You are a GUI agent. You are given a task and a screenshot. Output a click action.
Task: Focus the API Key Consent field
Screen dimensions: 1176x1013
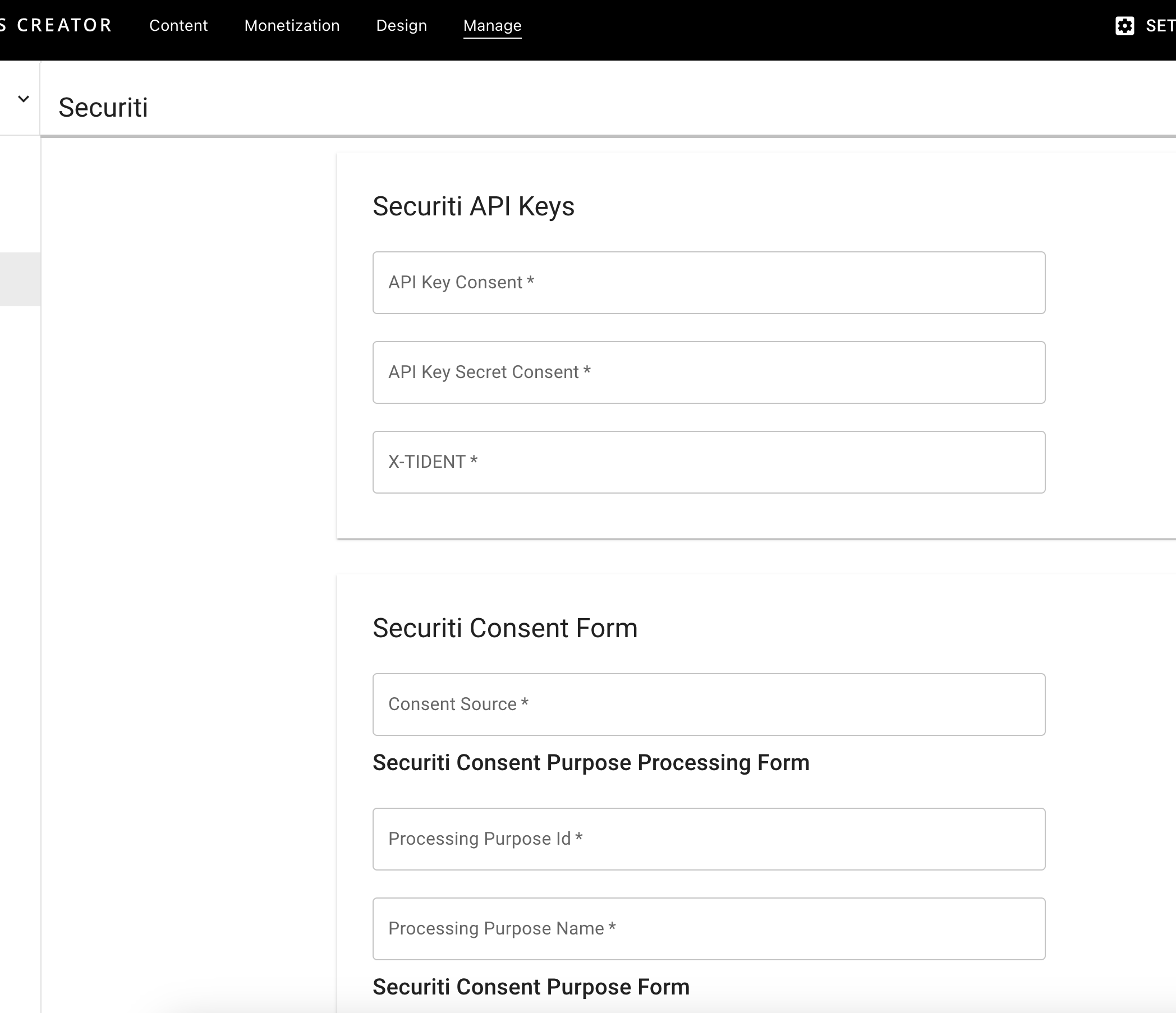[x=708, y=283]
